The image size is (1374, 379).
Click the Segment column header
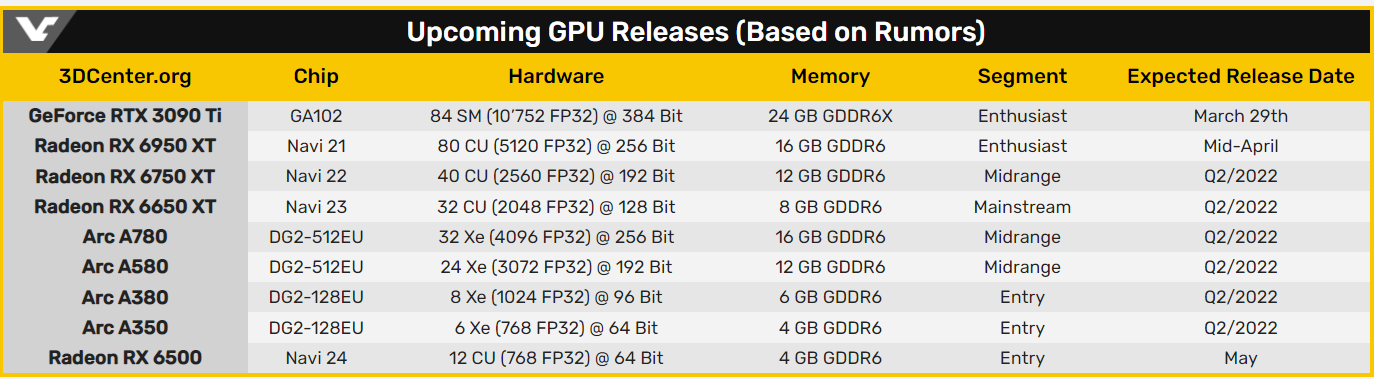[1022, 76]
